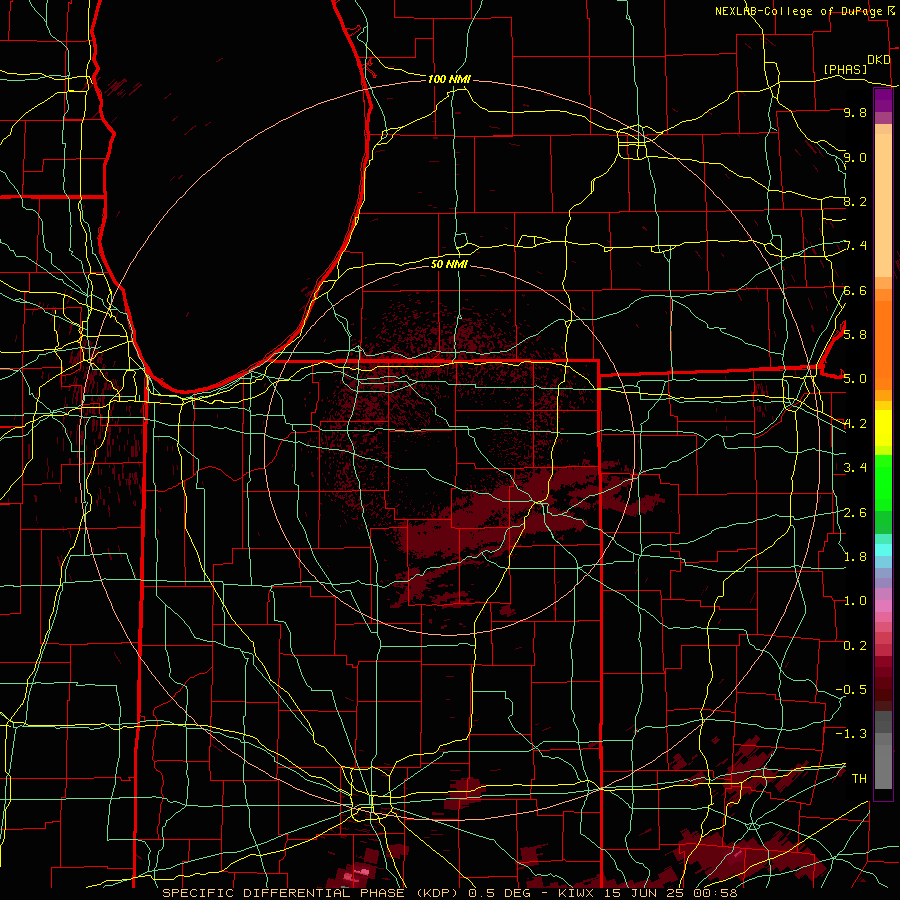This screenshot has height=900, width=900.
Task: Pick the cyan band on the color bar
Action: (x=883, y=549)
